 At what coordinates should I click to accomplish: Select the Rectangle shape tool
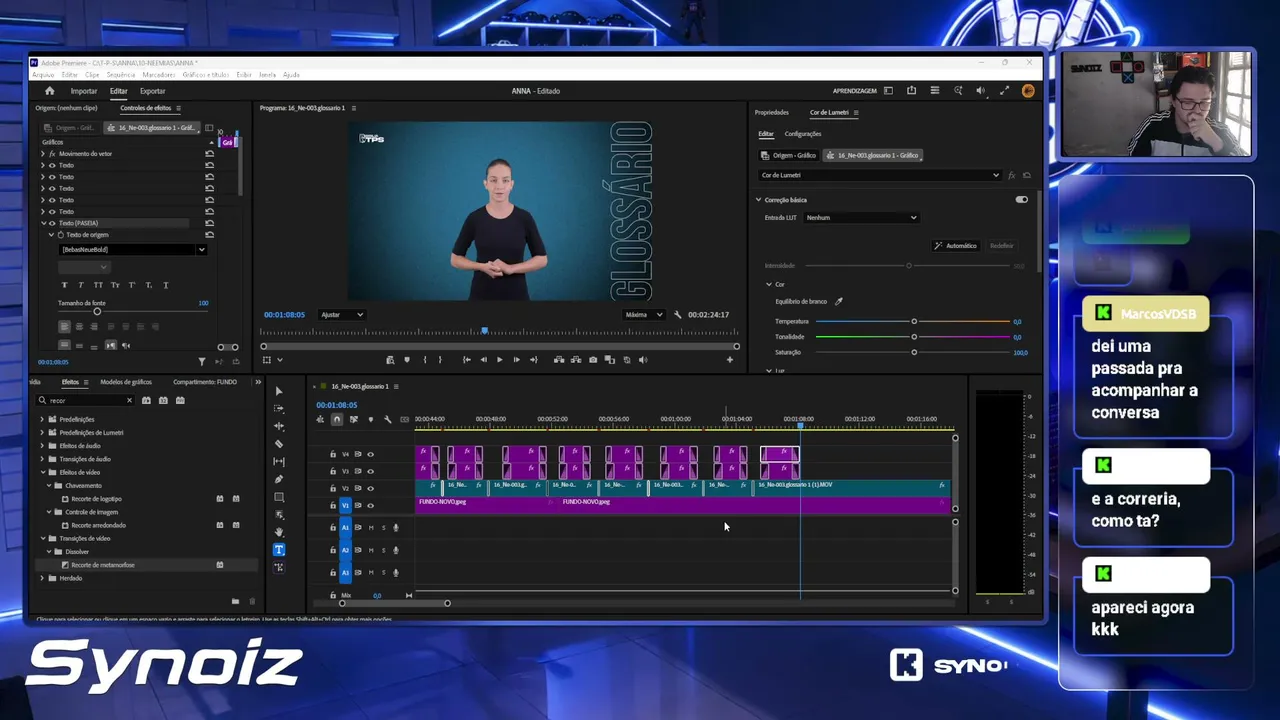tap(279, 497)
